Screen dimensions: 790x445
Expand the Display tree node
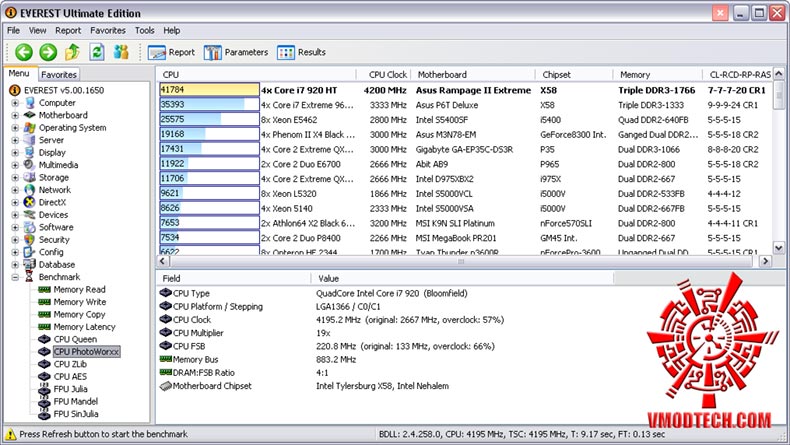tap(15, 153)
